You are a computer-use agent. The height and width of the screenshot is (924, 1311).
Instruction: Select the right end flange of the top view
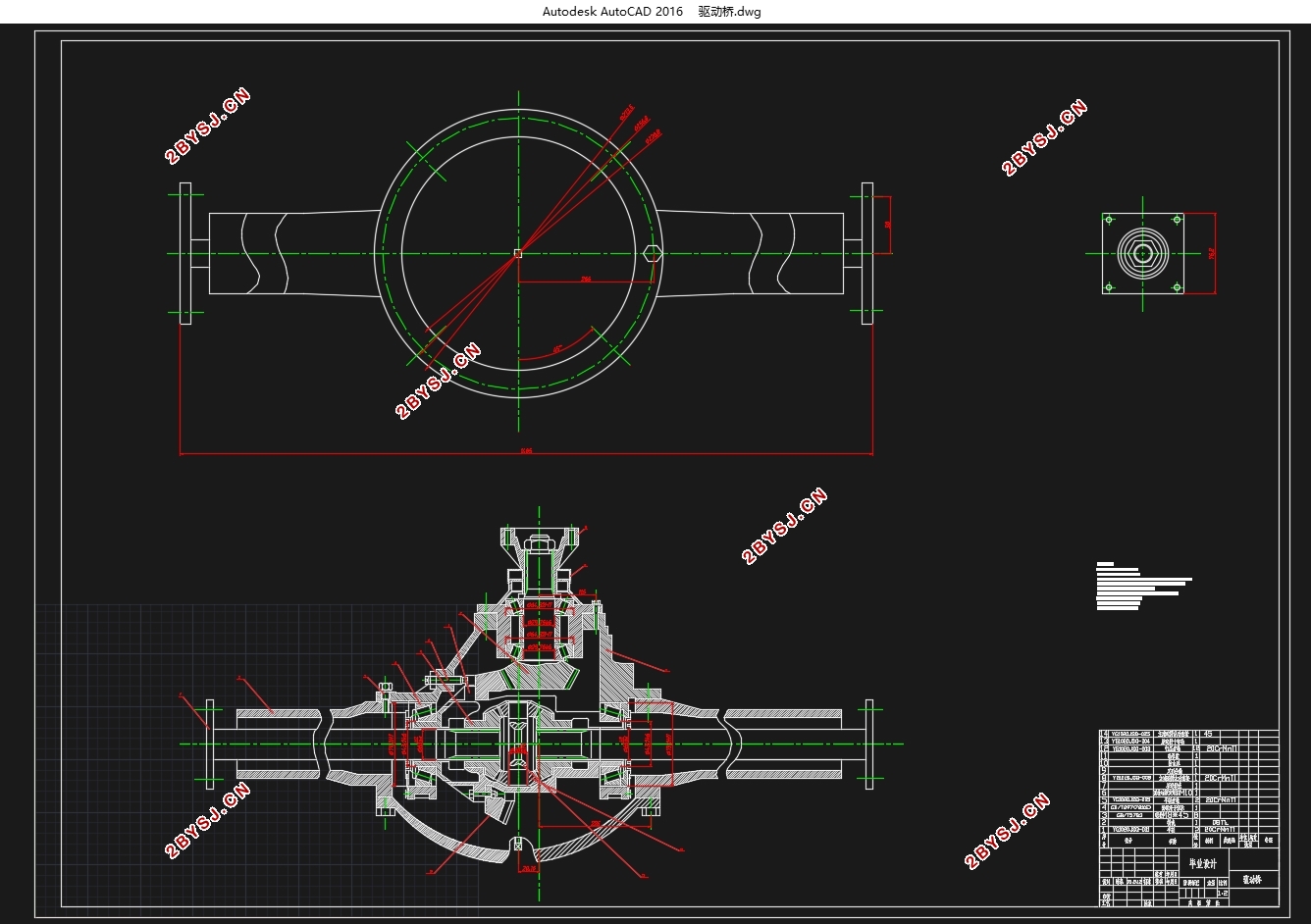[867, 253]
